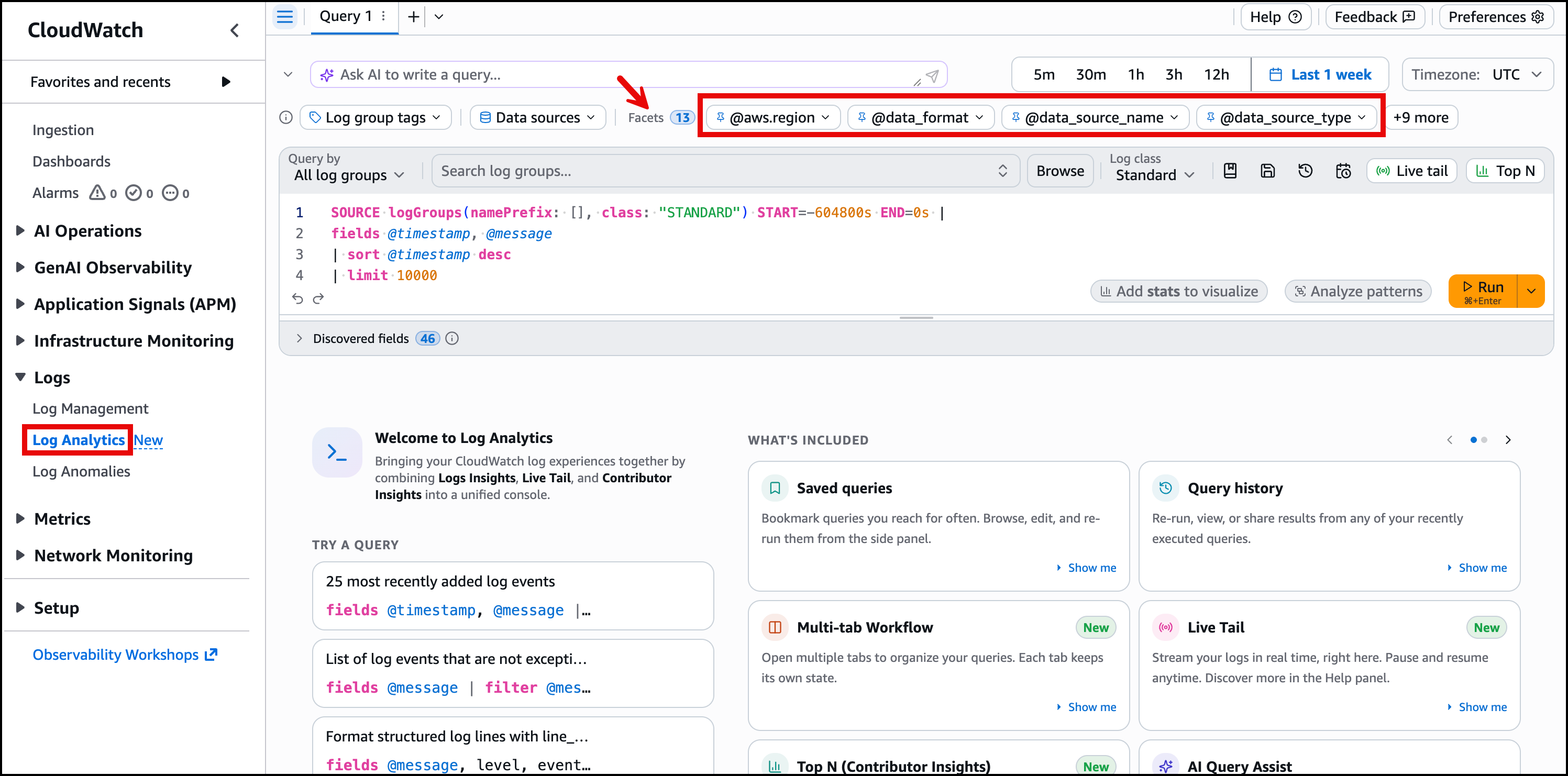
Task: Click the Search log groups field
Action: click(724, 171)
